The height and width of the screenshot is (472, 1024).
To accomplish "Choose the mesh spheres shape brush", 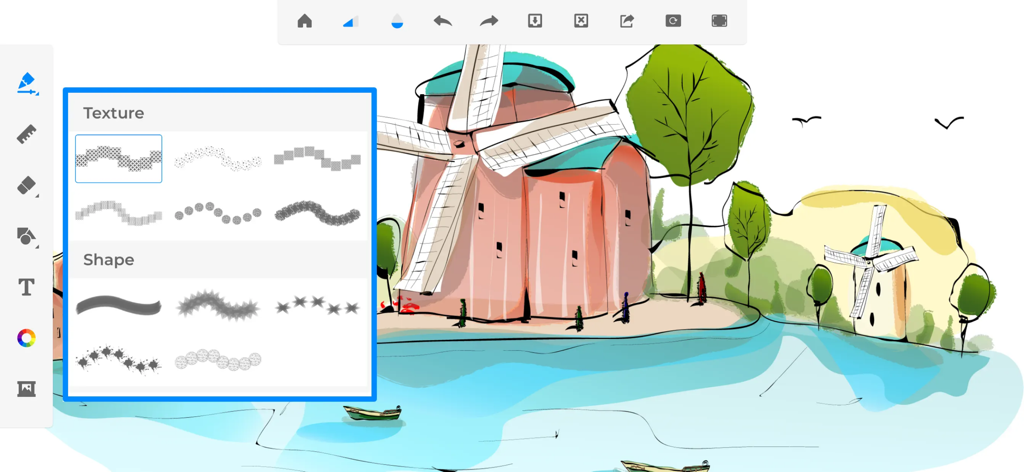I will (218, 360).
